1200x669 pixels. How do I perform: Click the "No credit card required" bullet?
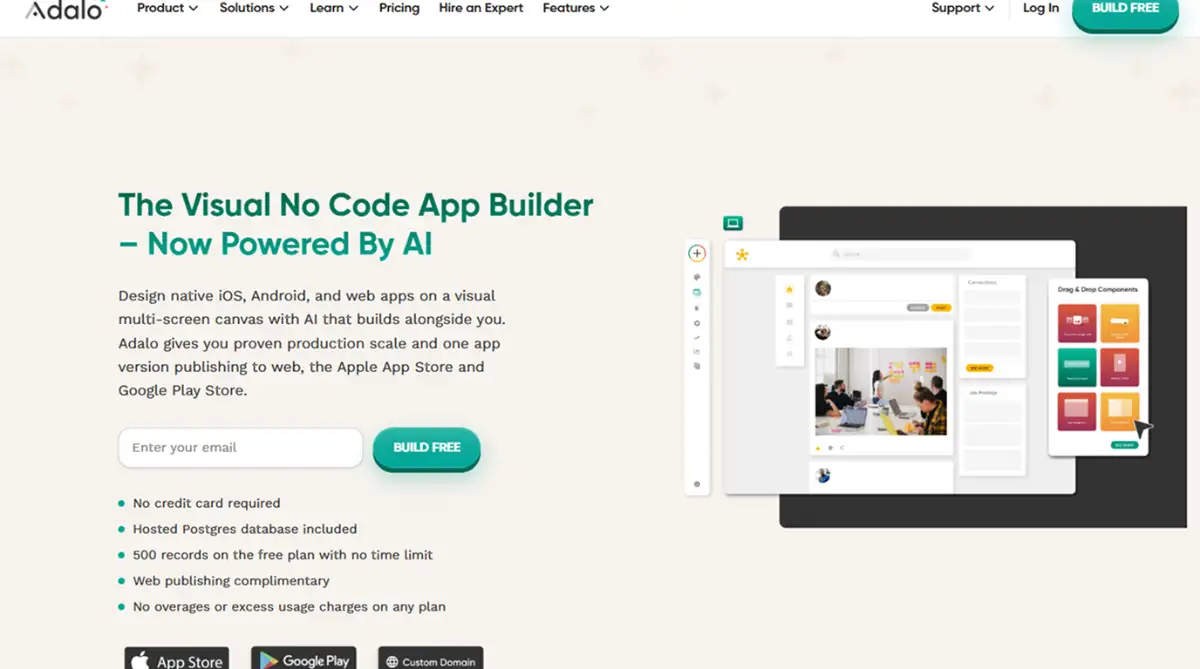point(206,503)
